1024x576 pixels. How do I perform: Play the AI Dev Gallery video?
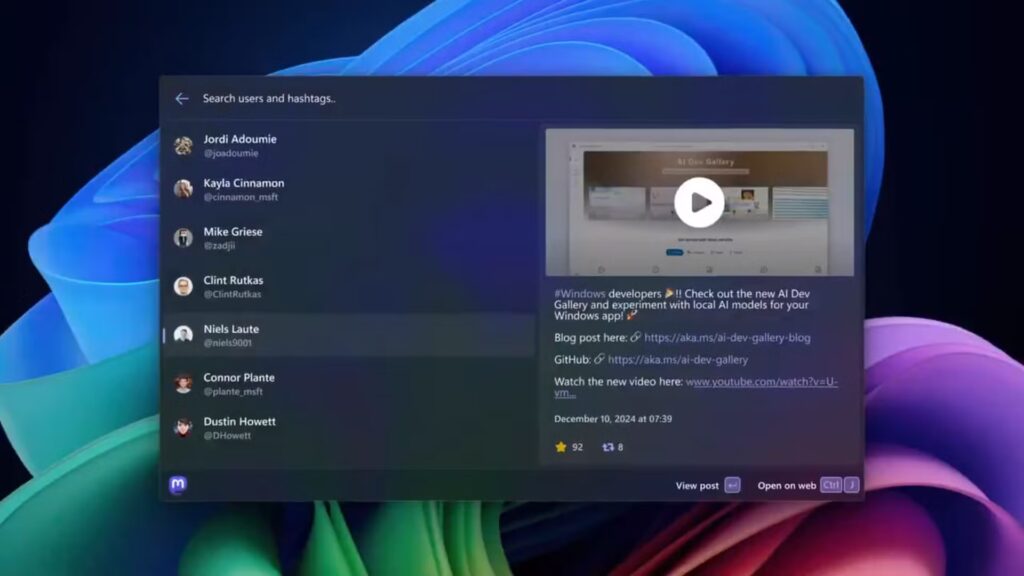tap(700, 203)
